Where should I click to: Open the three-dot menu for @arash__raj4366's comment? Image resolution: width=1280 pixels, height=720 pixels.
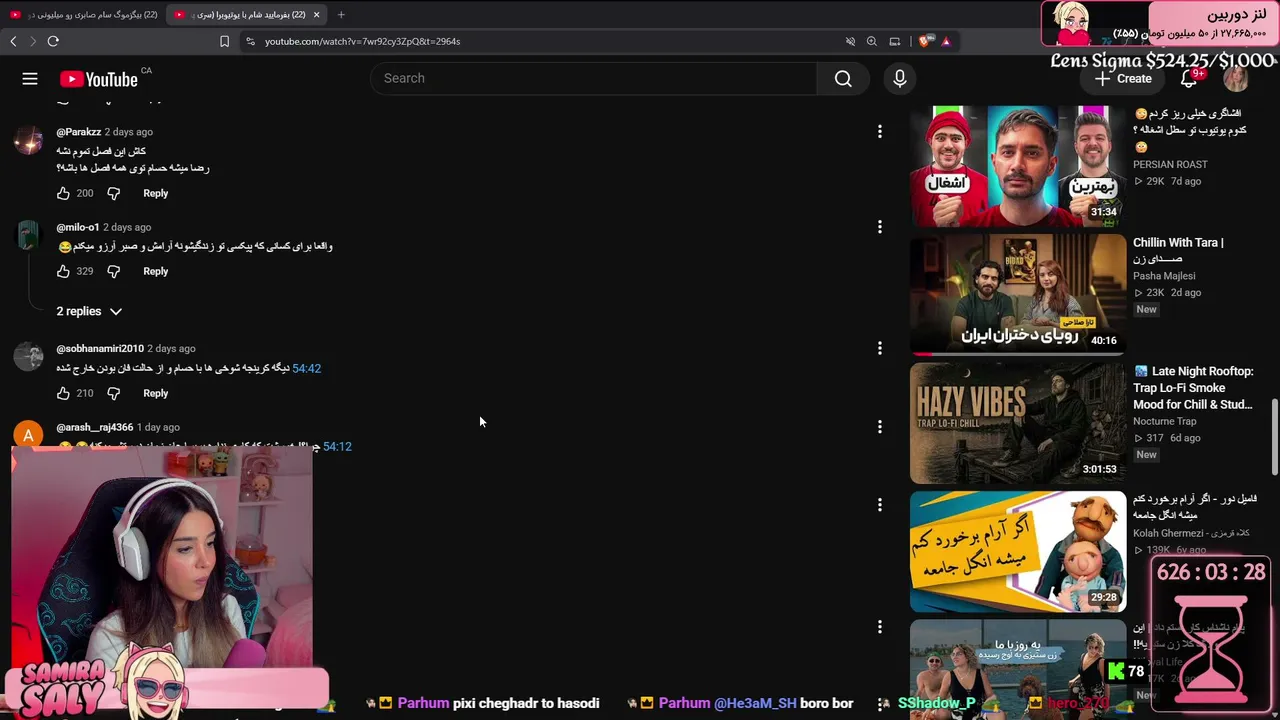pos(879,427)
